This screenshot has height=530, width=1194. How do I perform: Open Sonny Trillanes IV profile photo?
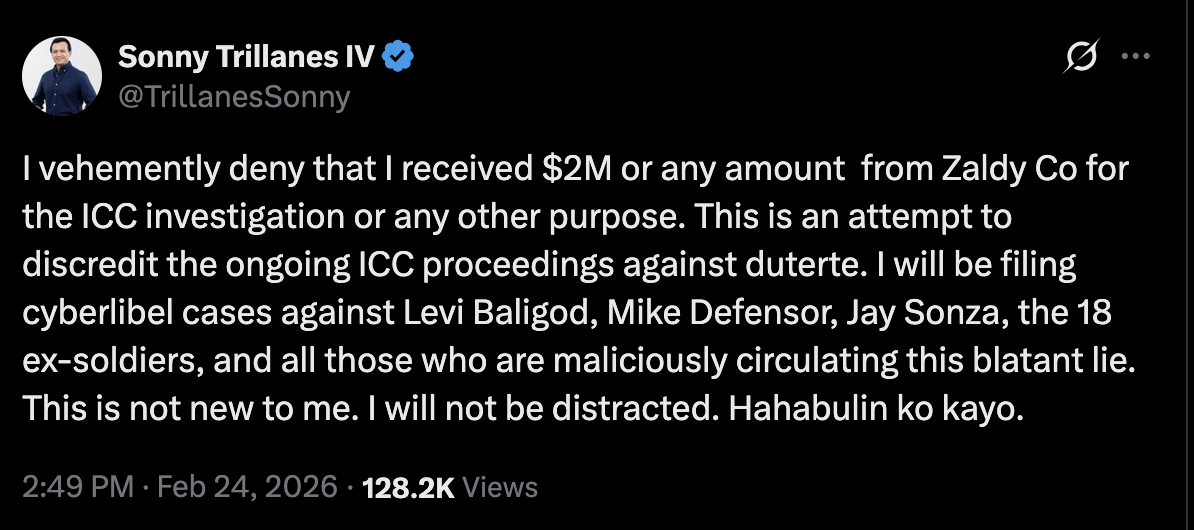point(62,76)
